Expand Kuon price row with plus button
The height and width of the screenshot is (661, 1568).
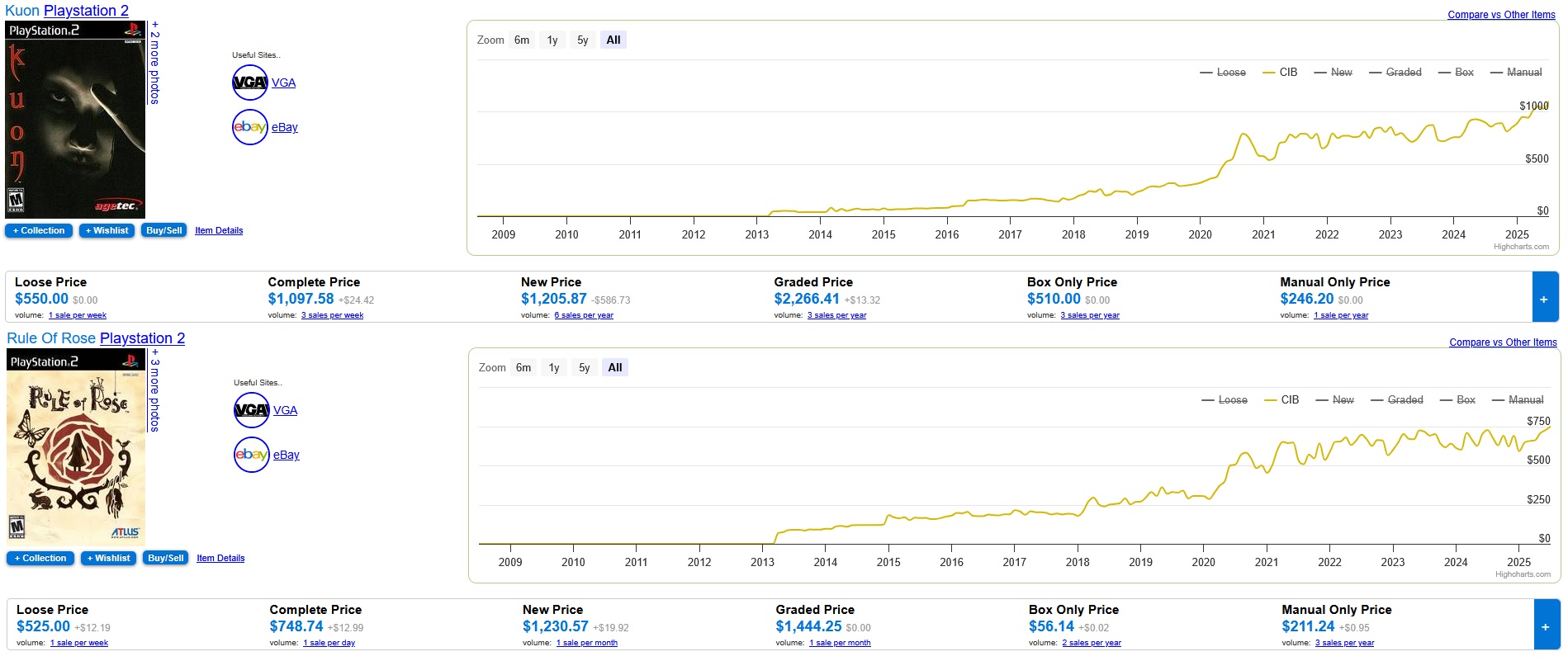(1544, 297)
